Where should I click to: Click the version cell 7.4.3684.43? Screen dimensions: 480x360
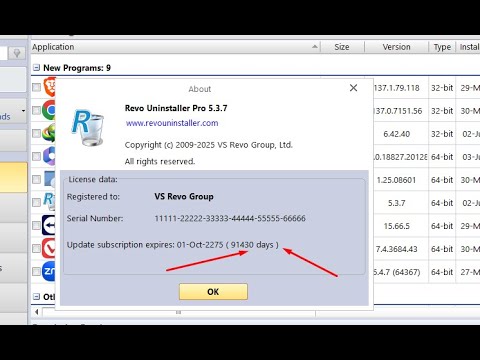(x=396, y=249)
